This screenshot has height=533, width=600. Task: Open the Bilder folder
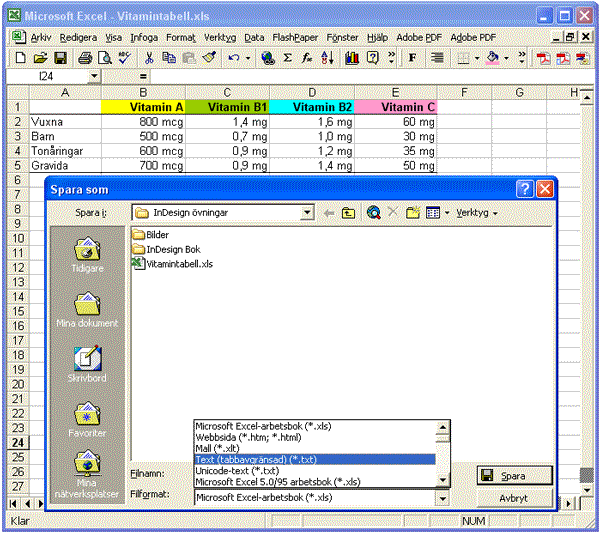point(157,235)
